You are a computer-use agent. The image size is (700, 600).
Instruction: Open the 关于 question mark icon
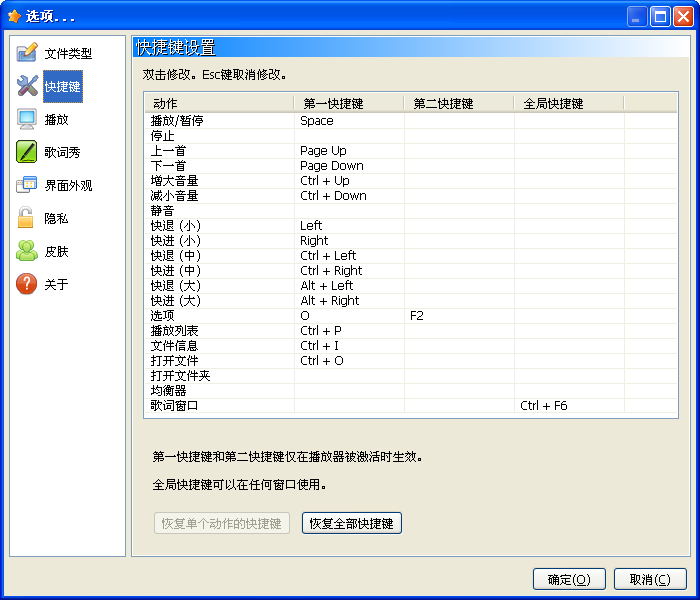click(x=27, y=284)
